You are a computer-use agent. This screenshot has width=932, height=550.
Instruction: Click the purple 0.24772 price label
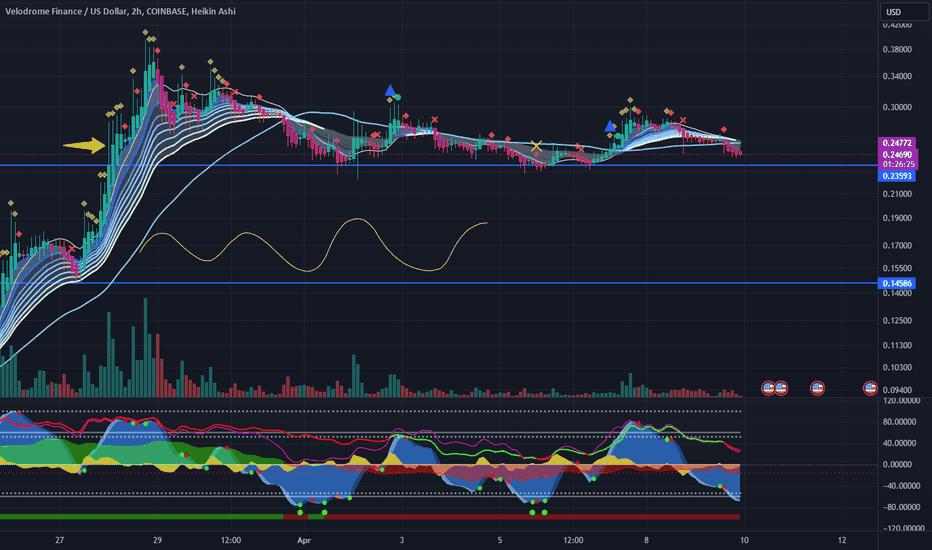click(x=896, y=143)
